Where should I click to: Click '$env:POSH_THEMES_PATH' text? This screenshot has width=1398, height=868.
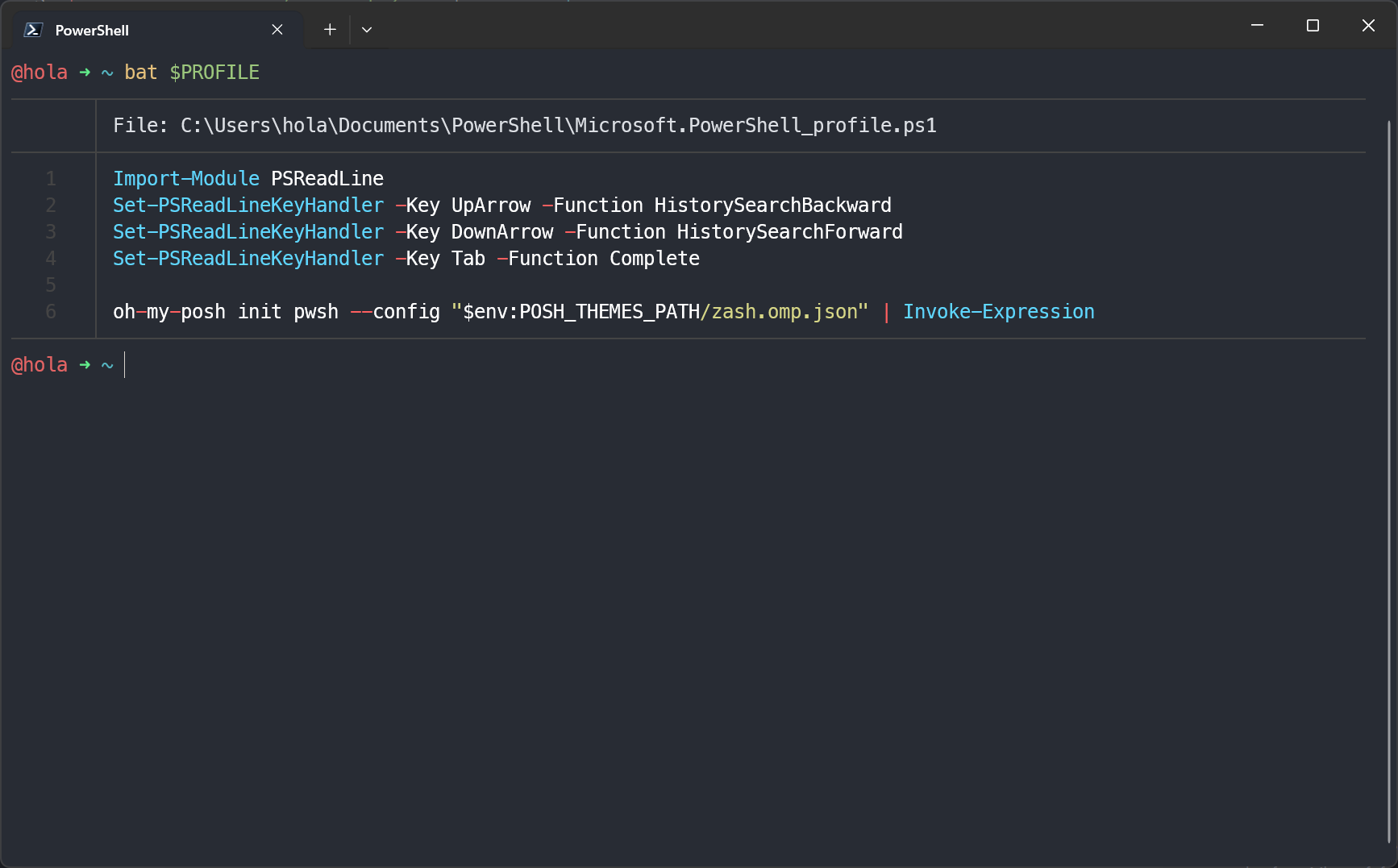tap(581, 312)
